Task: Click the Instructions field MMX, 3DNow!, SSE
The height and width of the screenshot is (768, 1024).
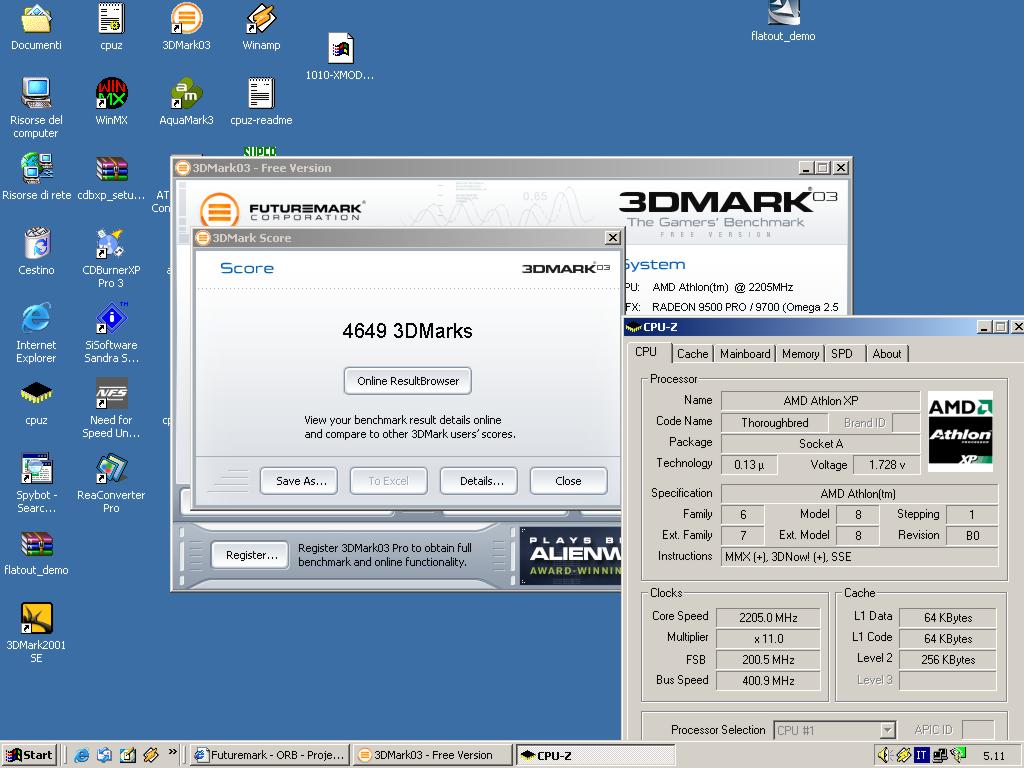Action: pyautogui.click(x=859, y=556)
